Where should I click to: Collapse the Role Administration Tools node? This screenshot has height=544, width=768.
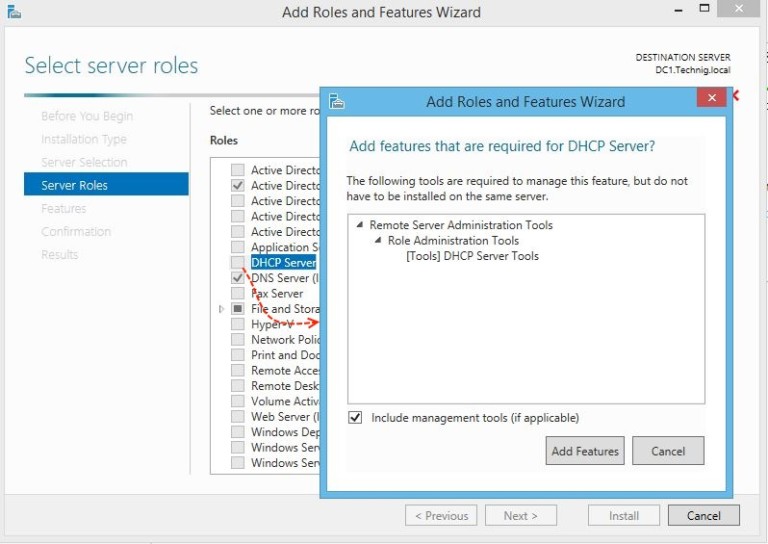pos(378,241)
